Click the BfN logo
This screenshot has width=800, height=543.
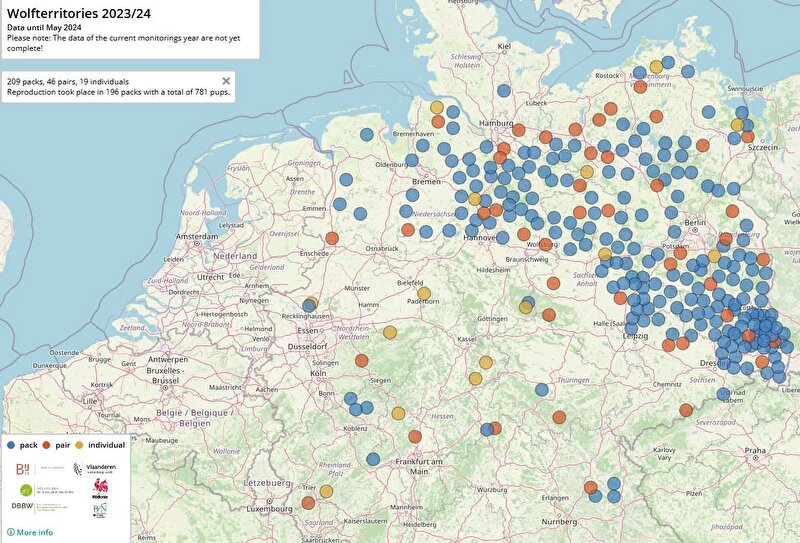[99, 509]
